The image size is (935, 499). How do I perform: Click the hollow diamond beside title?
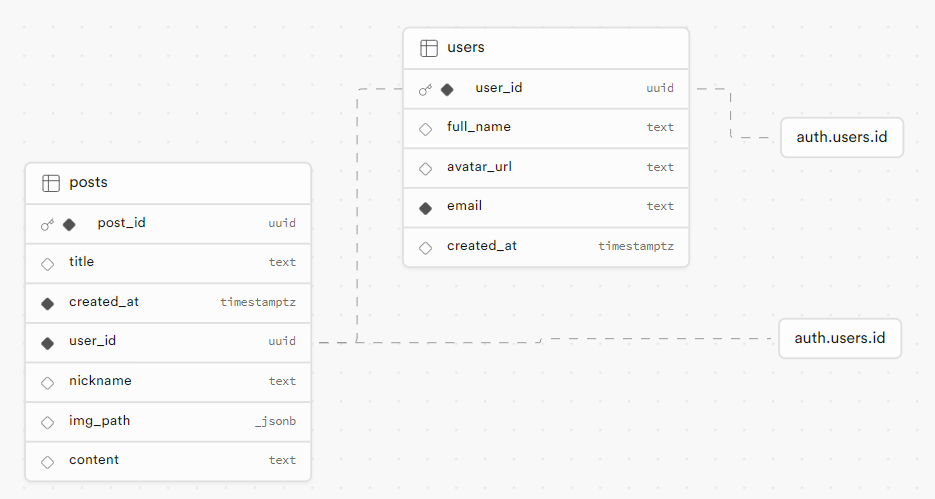47,264
